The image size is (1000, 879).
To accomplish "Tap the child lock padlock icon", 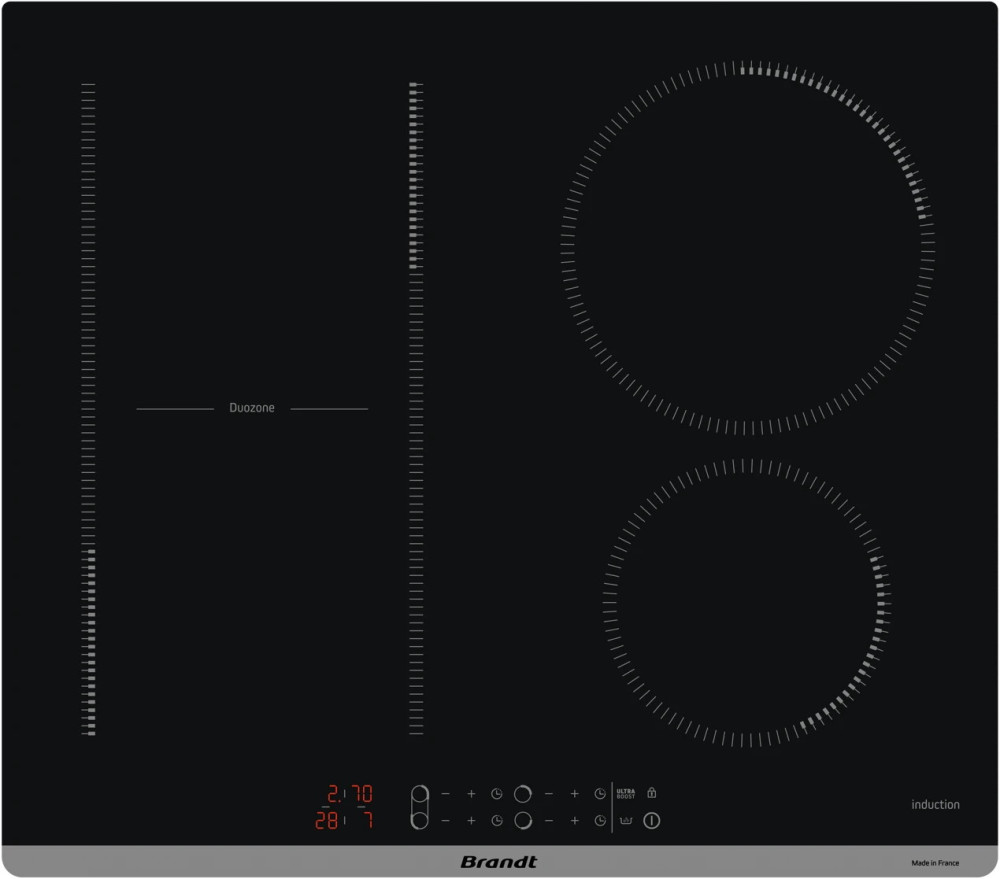I will pos(651,793).
